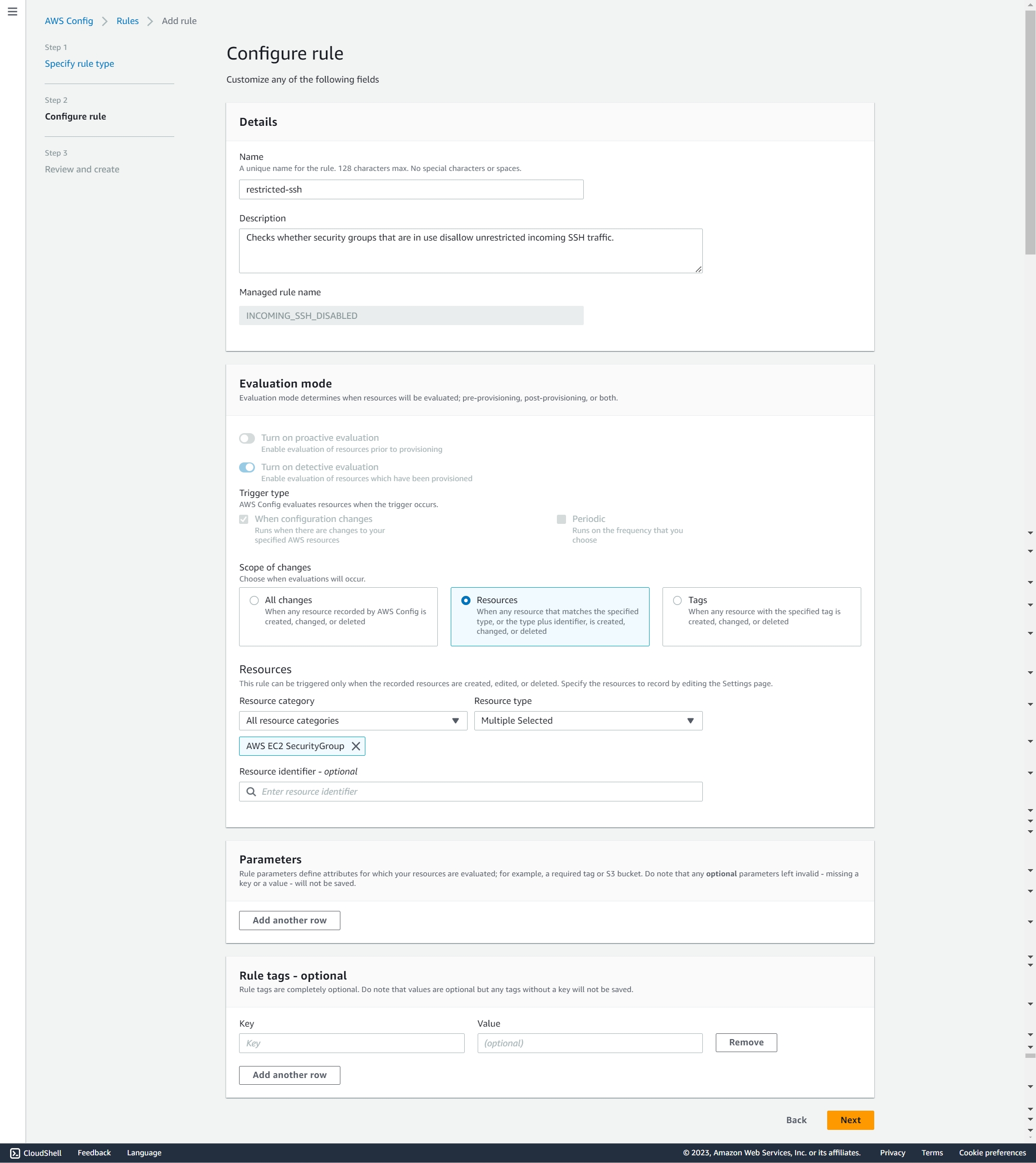Remove the AWS EC2 SecurityGroup tag
This screenshot has height=1163, width=1036.
pyautogui.click(x=356, y=746)
